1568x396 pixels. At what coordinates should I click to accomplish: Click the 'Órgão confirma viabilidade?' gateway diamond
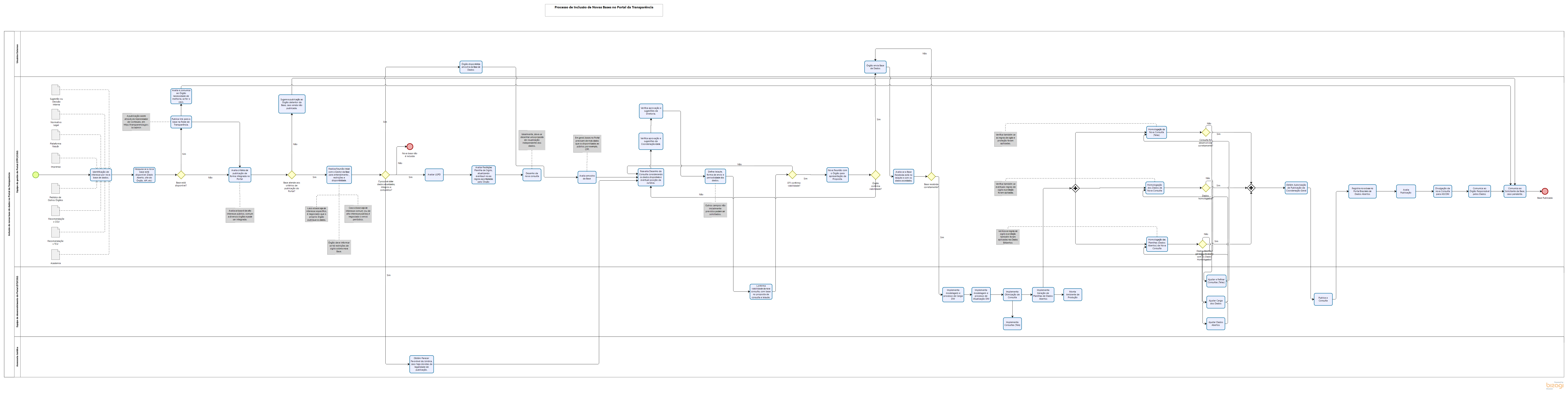(875, 175)
